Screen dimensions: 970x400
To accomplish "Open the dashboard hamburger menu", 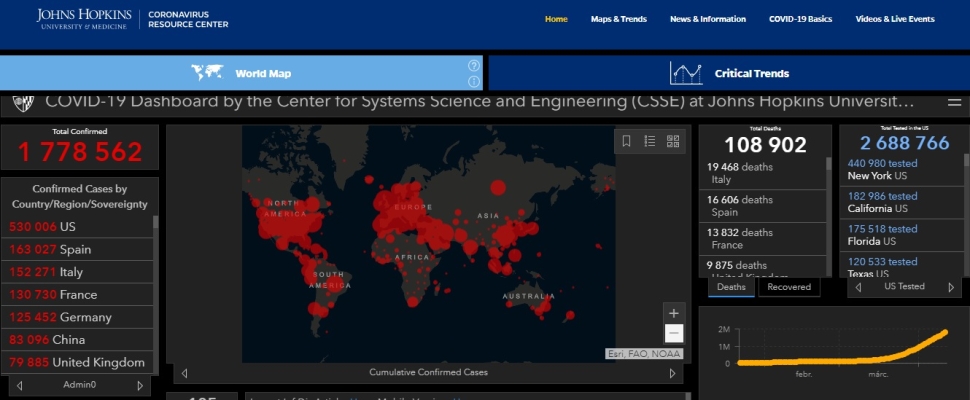I will coord(954,102).
